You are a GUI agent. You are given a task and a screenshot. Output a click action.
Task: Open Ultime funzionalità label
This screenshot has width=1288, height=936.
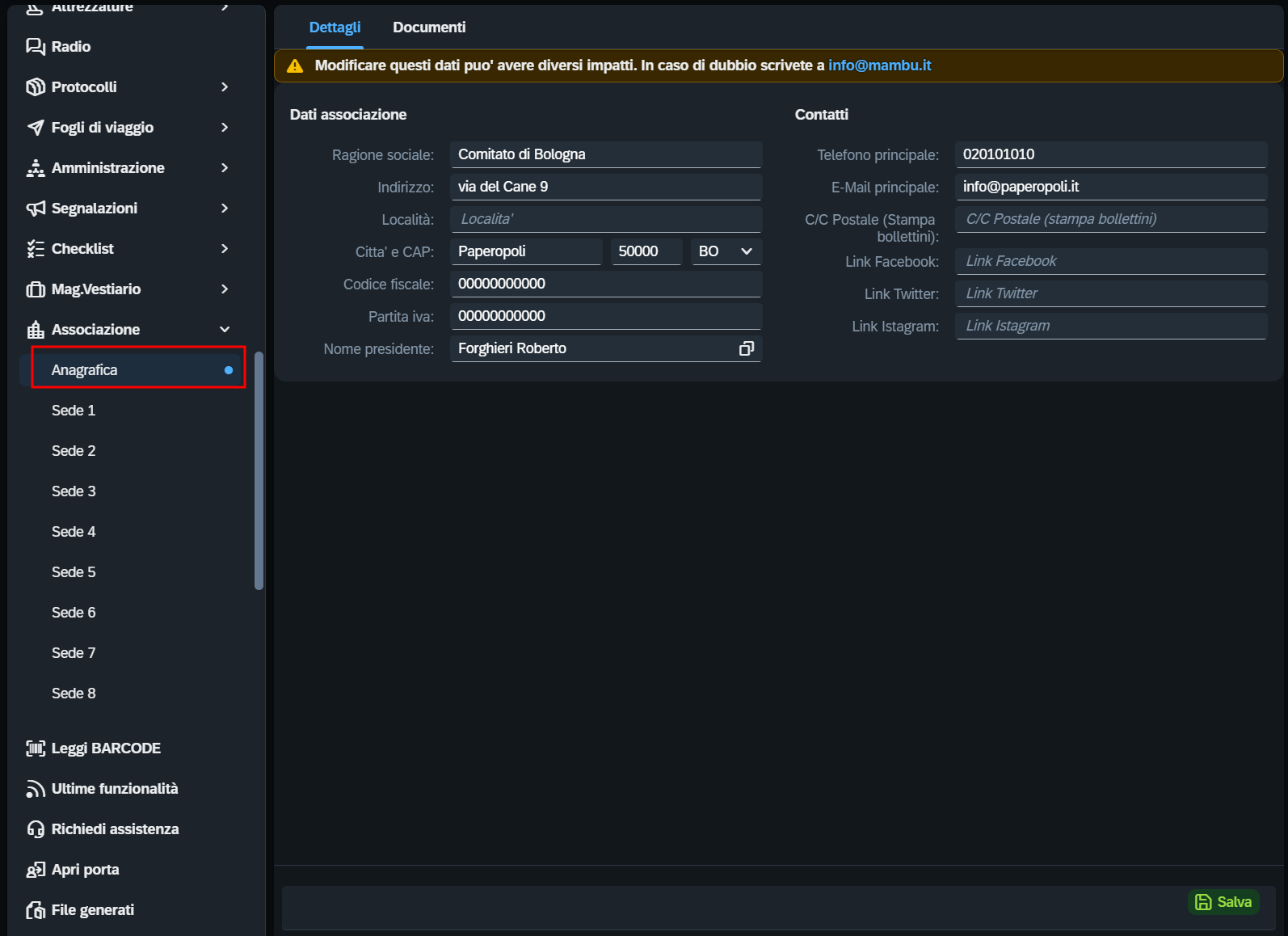click(x=115, y=789)
